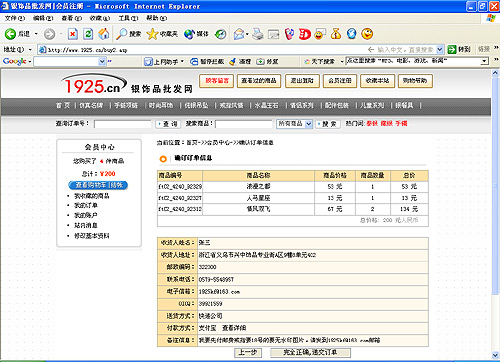The width and height of the screenshot is (500, 362).
Task: Select 儿童系列 in the navigation bar
Action: tap(372, 105)
